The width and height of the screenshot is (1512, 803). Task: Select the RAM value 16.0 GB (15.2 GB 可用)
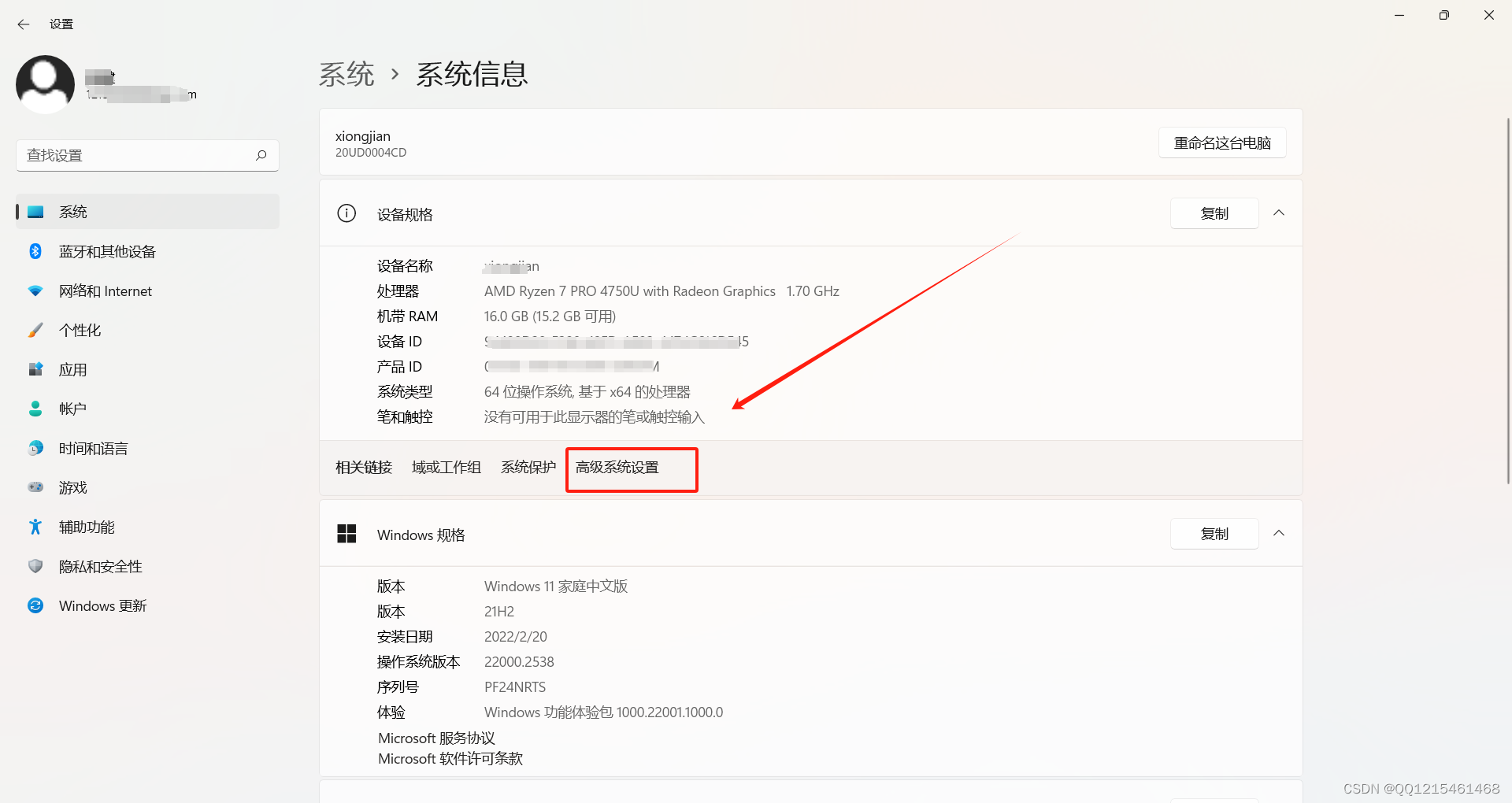(x=550, y=316)
